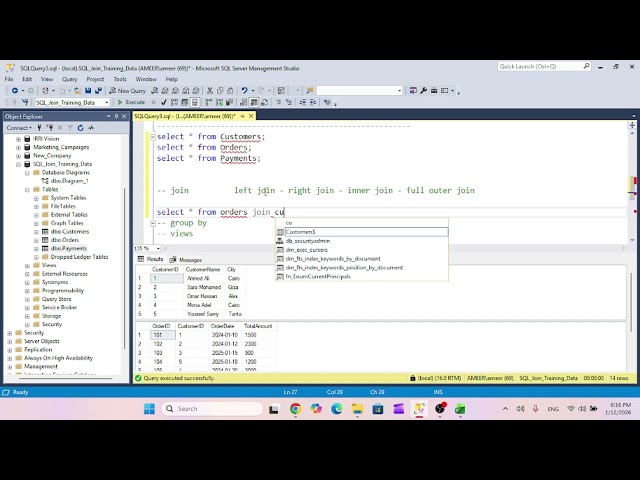Click Filter funnel icon in Object Explorer
Viewport: 640px width, 480px height.
coord(70,128)
